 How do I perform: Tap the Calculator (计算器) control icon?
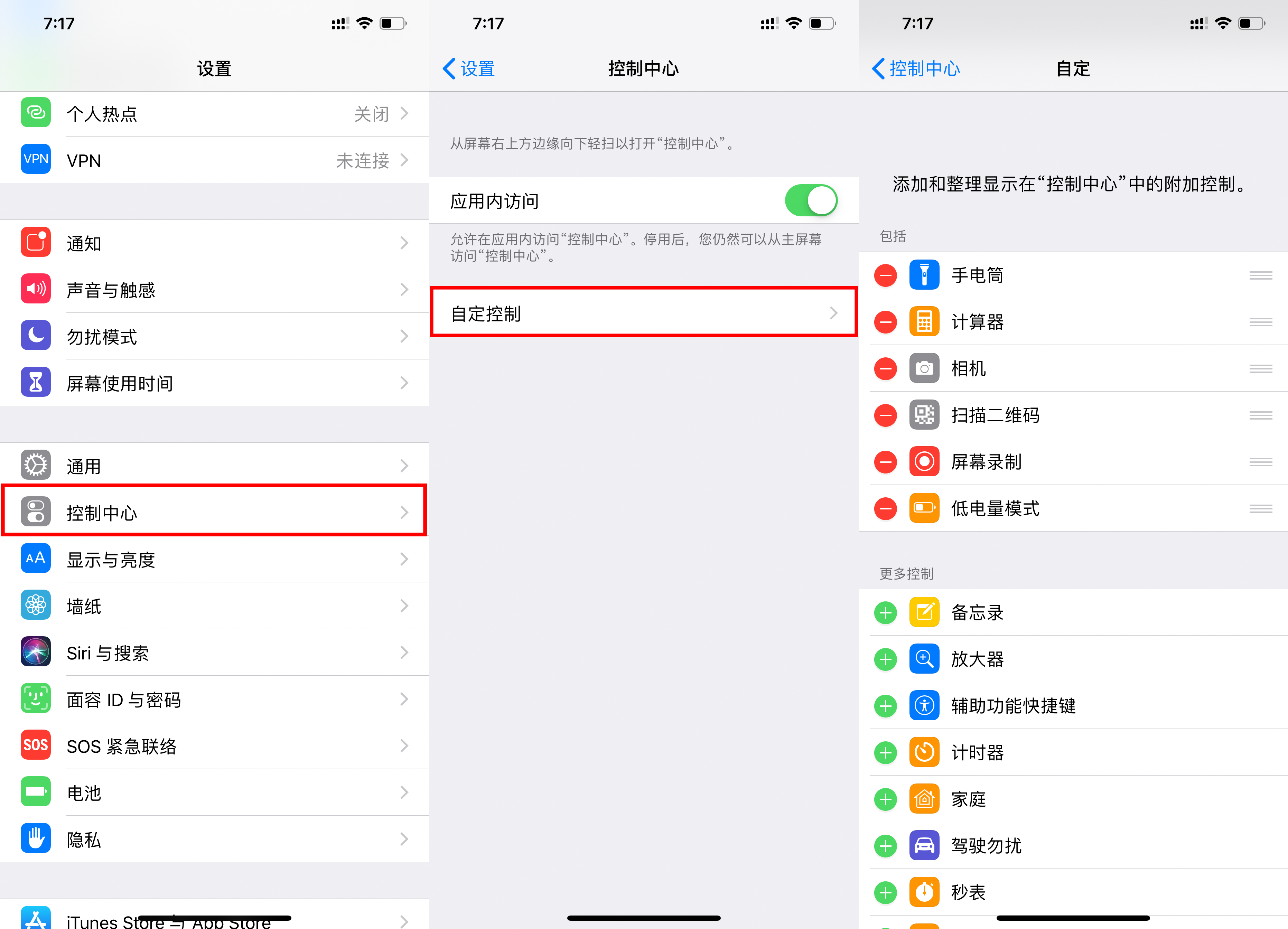924,322
